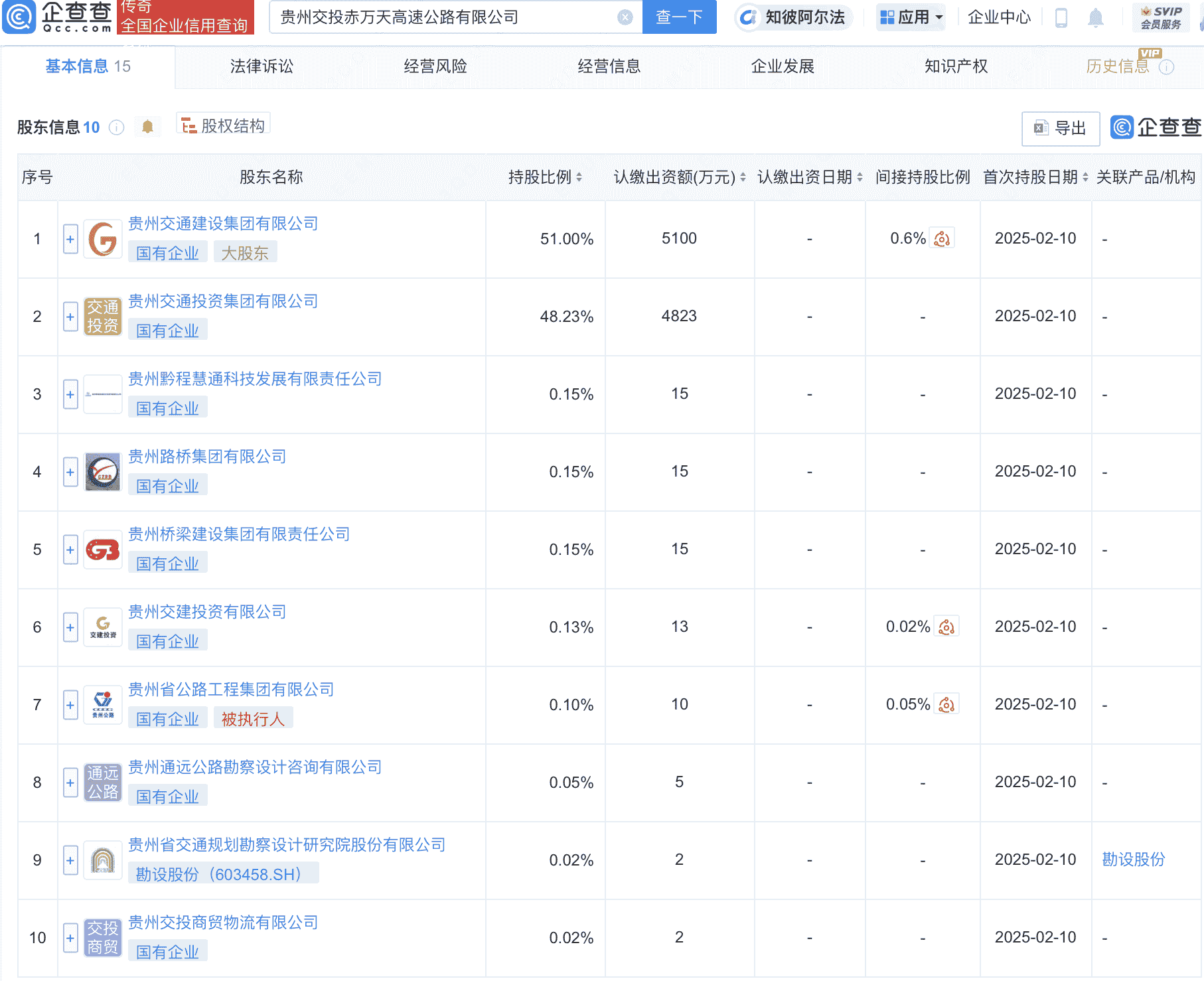Click the info icon next to 股东信息 10

click(116, 127)
